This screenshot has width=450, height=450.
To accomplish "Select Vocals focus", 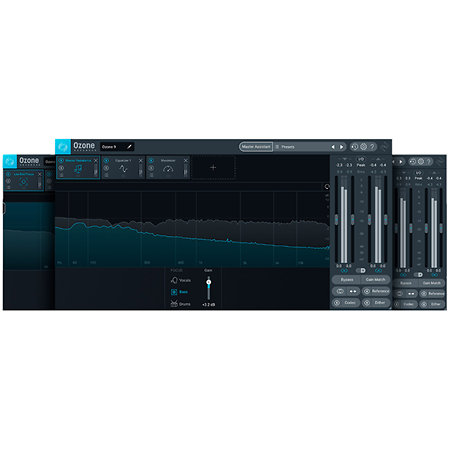I will [181, 280].
